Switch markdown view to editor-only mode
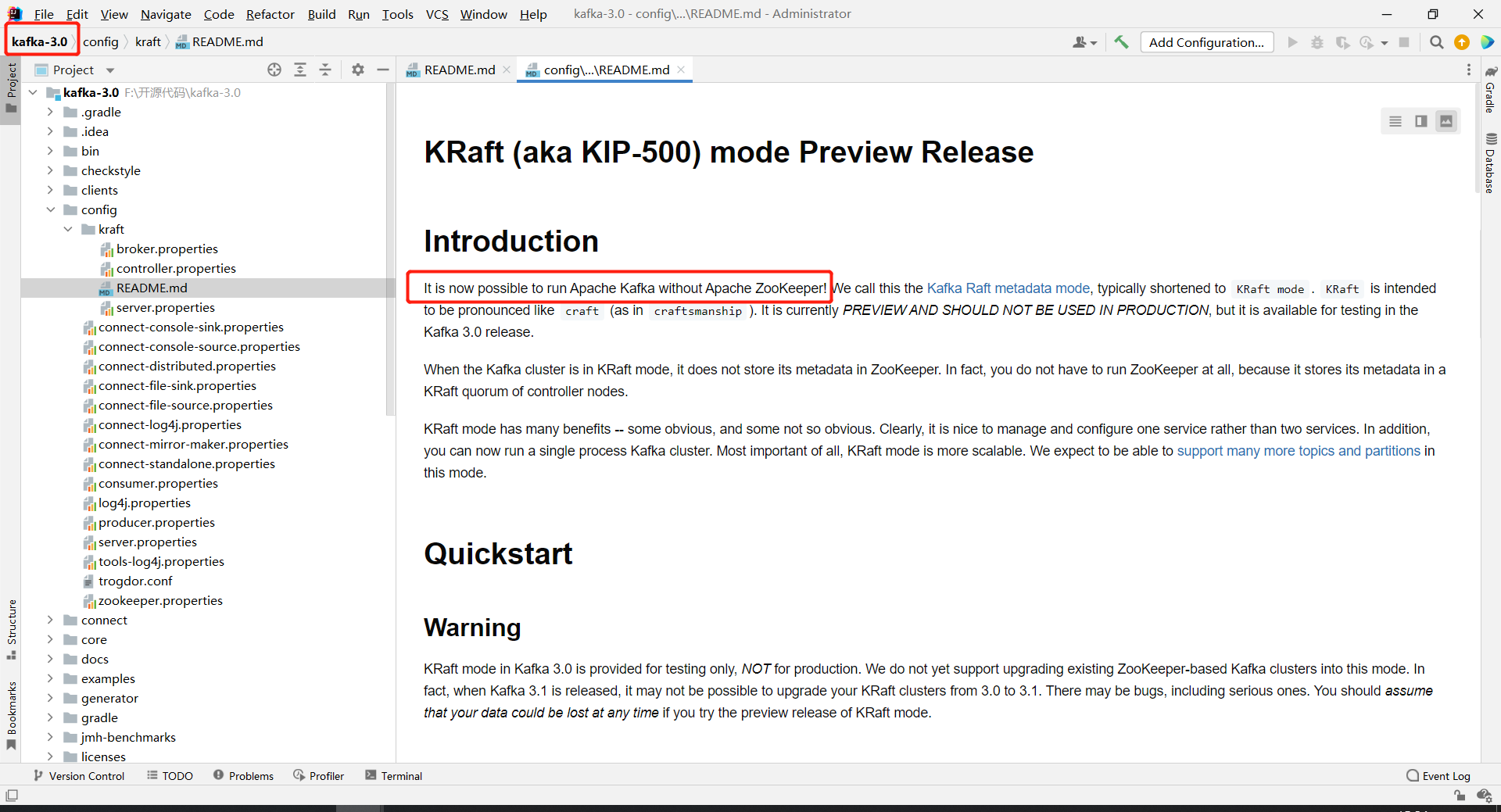1501x812 pixels. click(x=1395, y=121)
